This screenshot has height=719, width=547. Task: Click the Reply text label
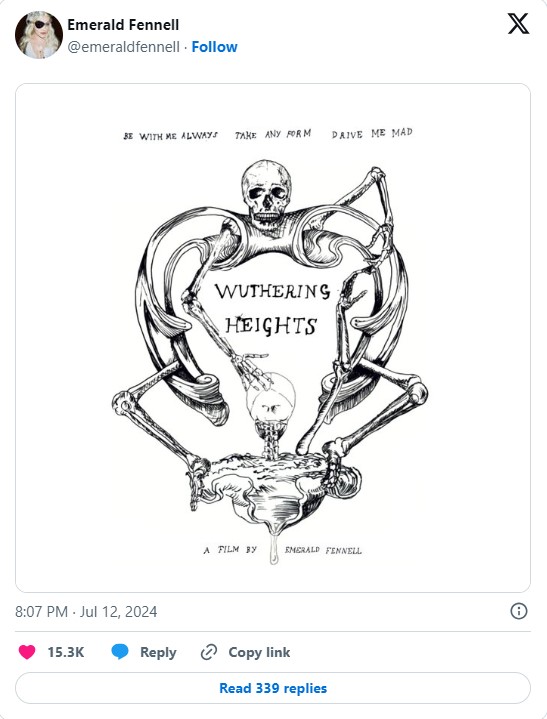[158, 652]
